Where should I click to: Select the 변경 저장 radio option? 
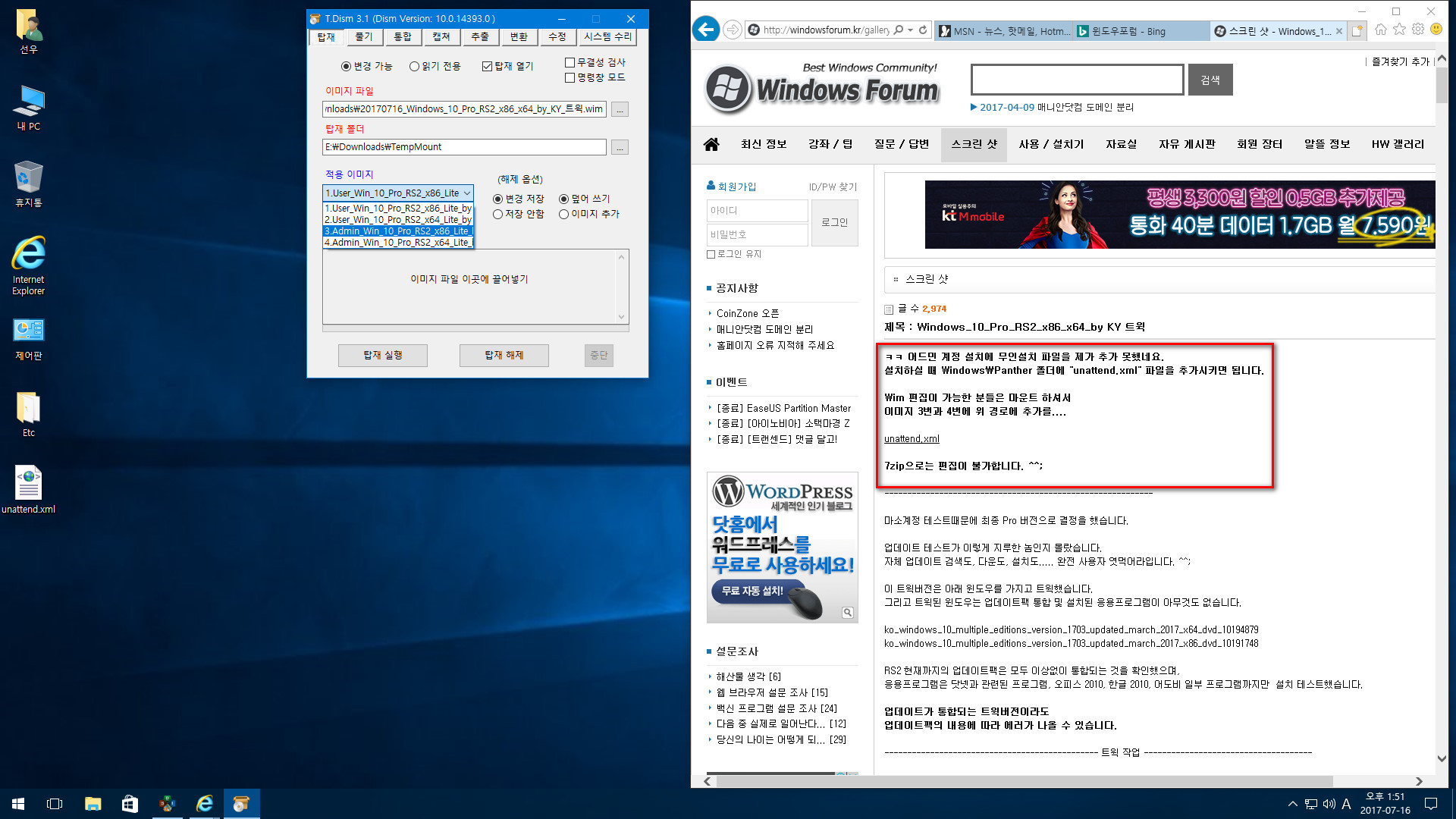tap(519, 199)
